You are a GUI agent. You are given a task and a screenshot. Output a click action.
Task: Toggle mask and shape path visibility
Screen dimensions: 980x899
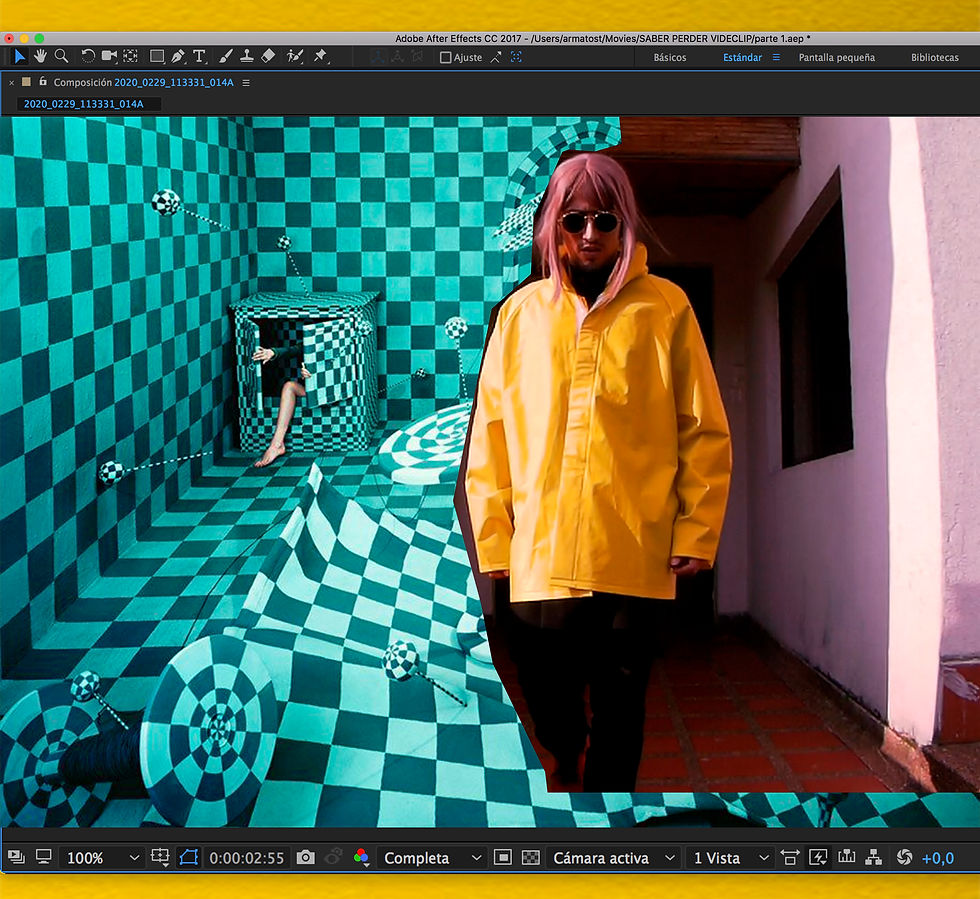pyautogui.click(x=188, y=857)
